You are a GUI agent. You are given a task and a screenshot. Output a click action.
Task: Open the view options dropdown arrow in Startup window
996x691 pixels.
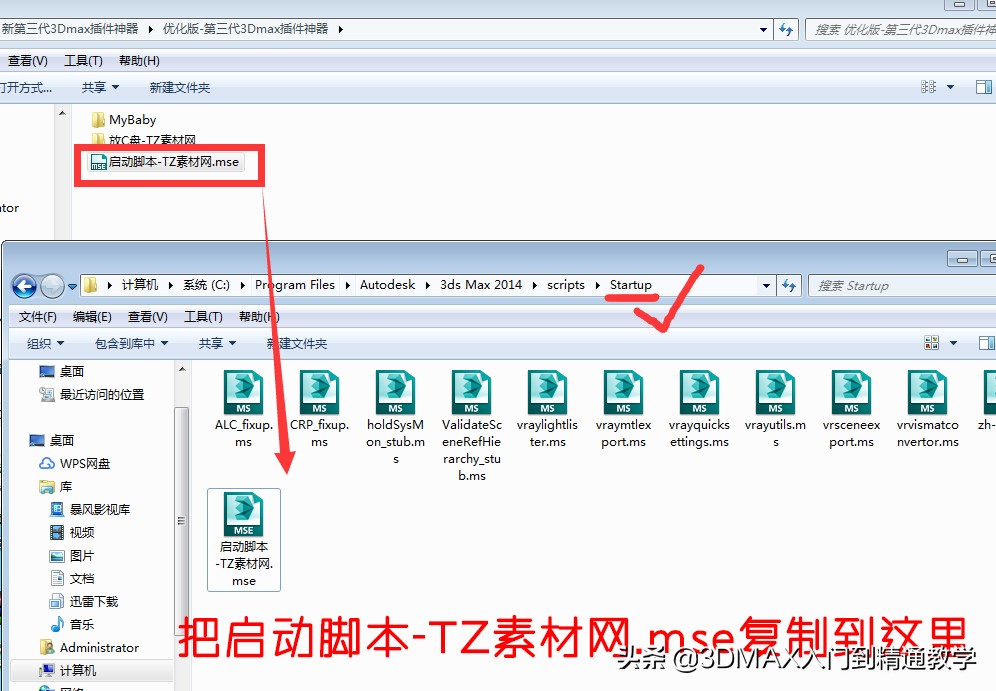point(953,343)
